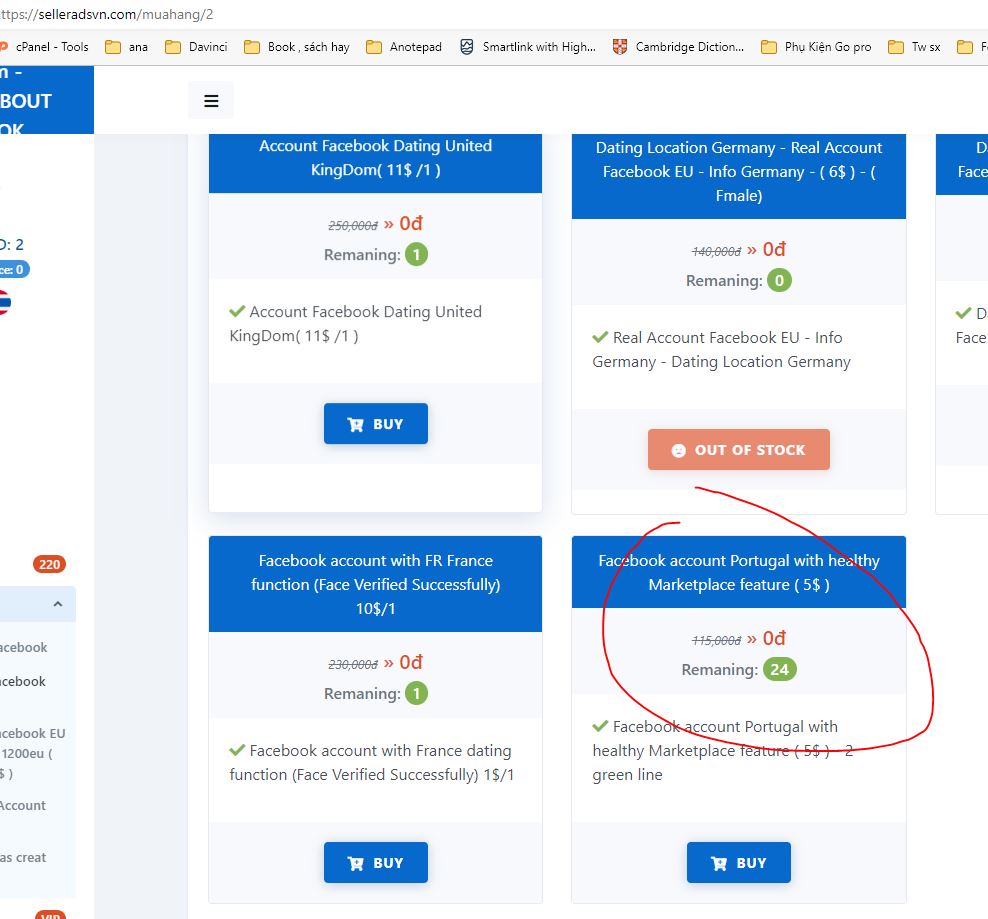Buy the Facebook Dating United Kingdom account

376,424
